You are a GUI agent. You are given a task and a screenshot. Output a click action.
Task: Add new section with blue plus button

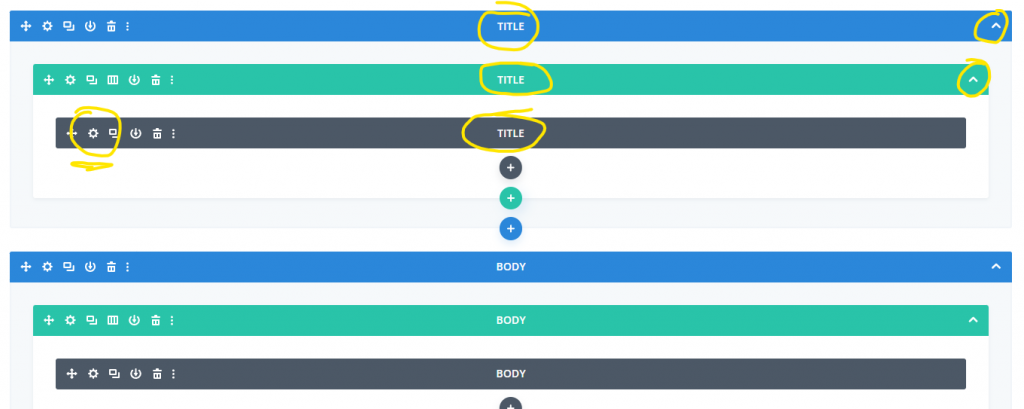click(x=511, y=229)
